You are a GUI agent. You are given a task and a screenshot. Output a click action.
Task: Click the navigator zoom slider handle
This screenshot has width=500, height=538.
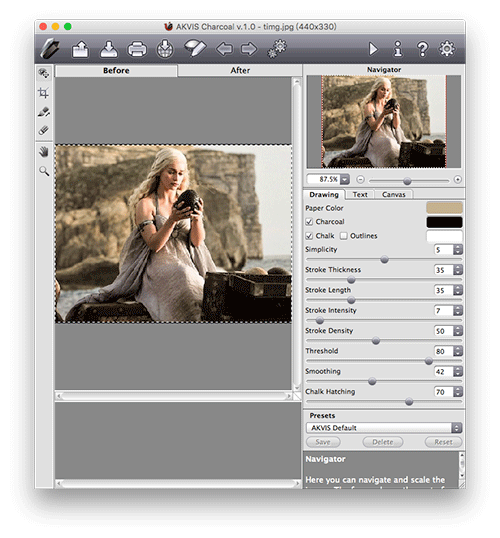(407, 180)
